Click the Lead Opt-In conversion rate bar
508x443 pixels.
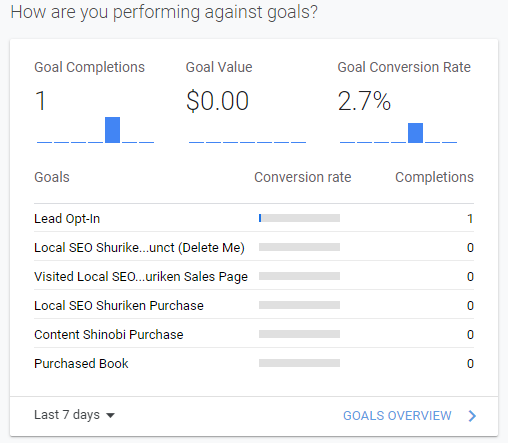click(x=299, y=218)
